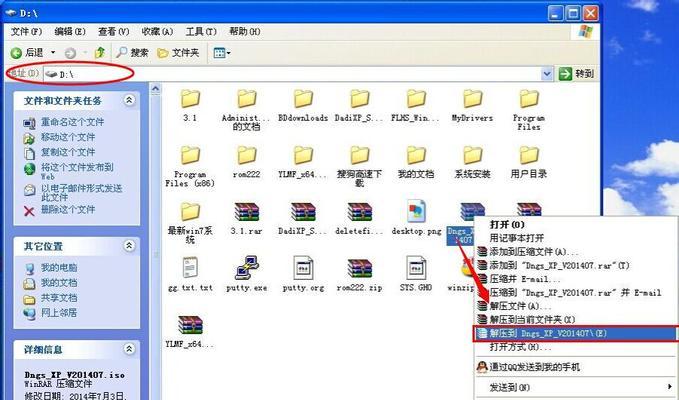The image size is (679, 400).
Task: Open the rom222 folder
Action: coord(246,162)
